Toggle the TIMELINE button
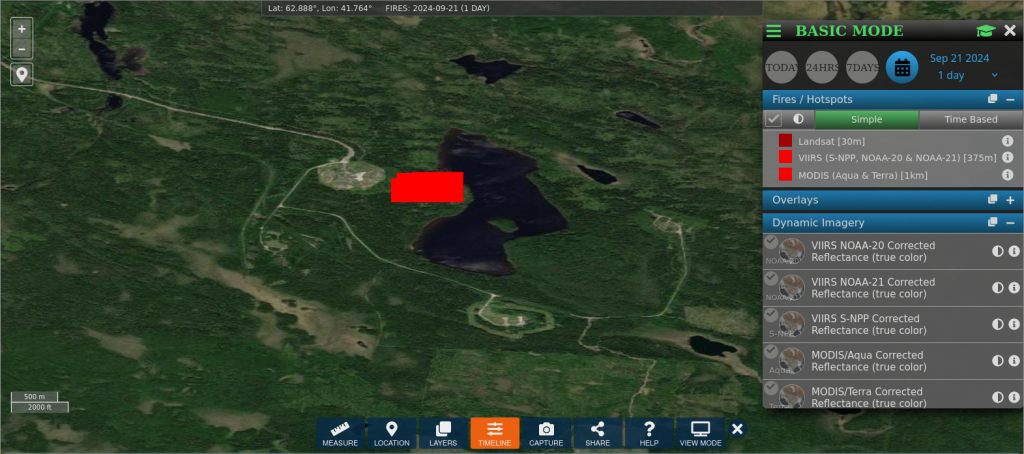 (x=495, y=434)
